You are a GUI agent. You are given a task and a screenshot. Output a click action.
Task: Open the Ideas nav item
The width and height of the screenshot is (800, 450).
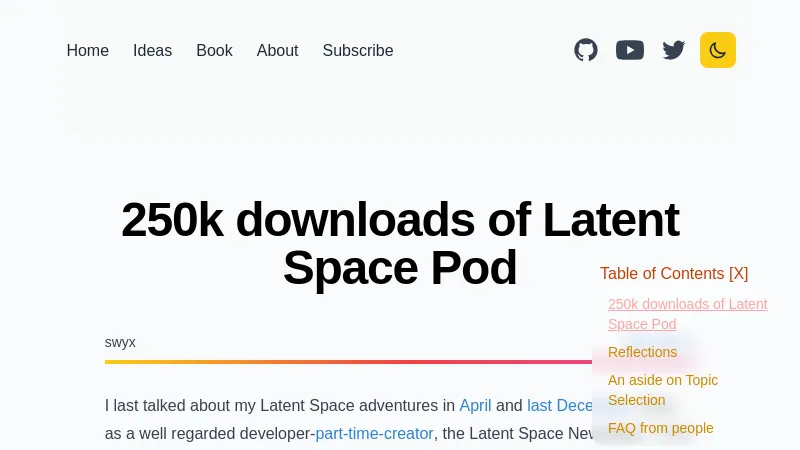(152, 50)
